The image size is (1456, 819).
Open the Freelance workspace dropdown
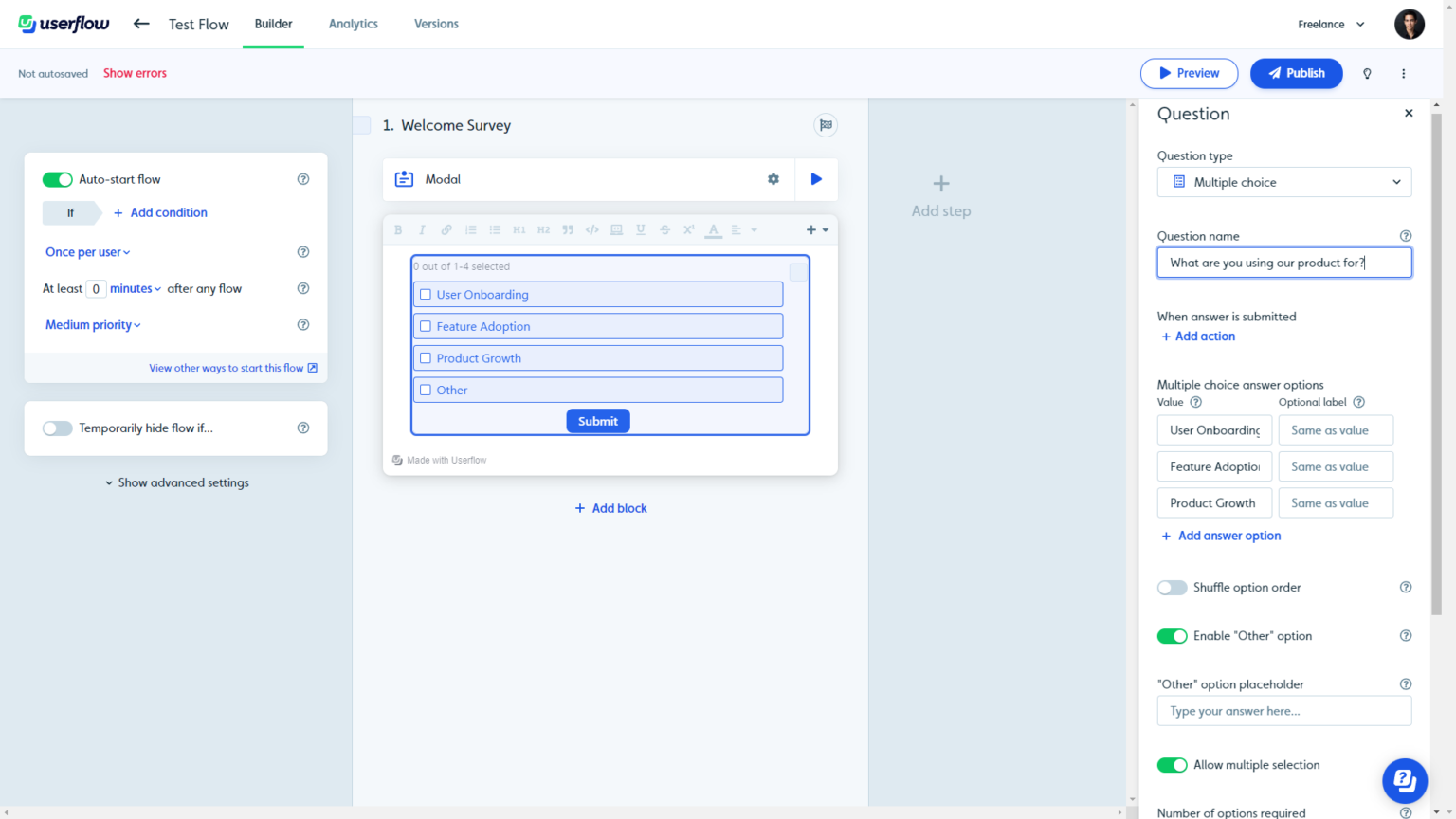(1329, 24)
